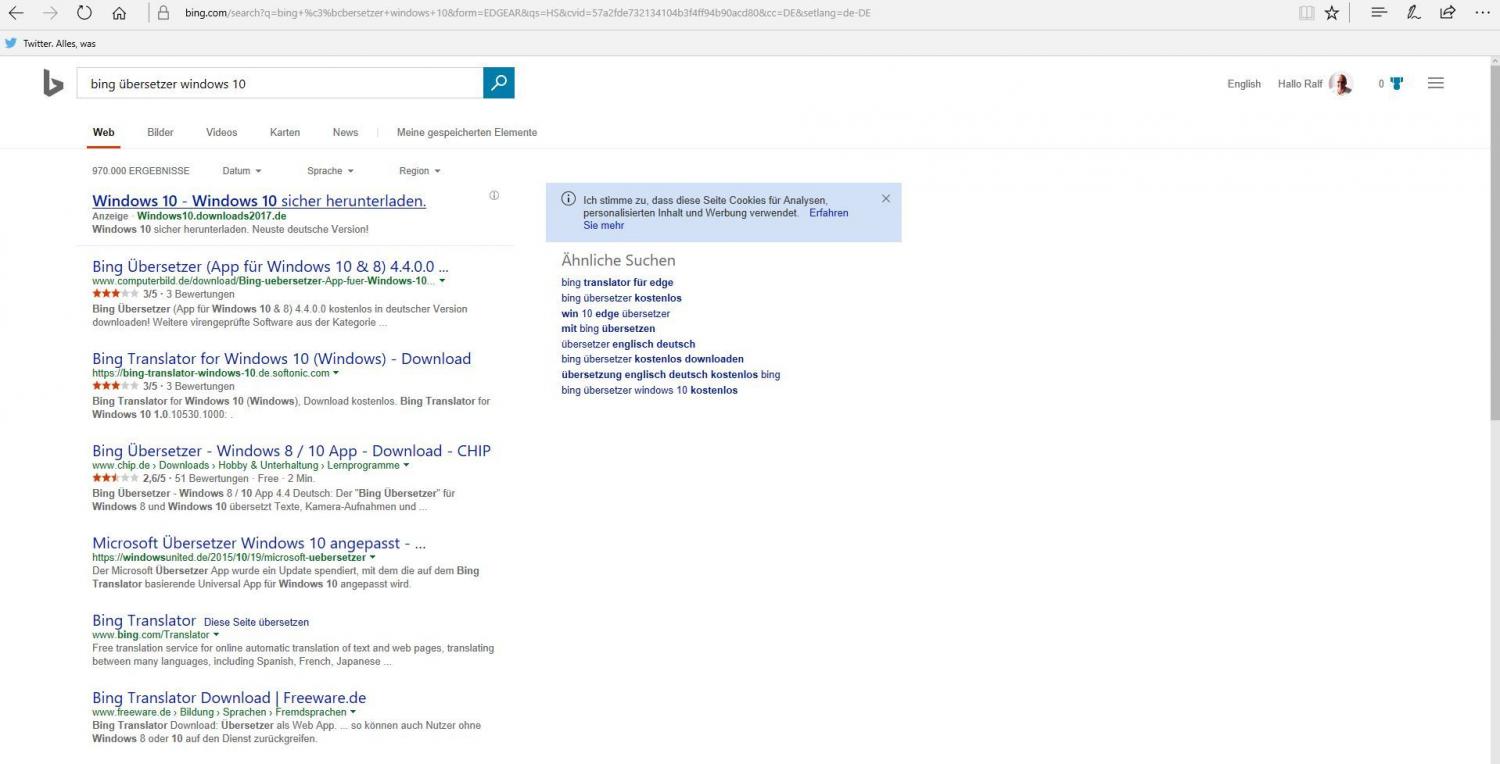Switch to the Videos tab
The width and height of the screenshot is (1500, 764).
(x=222, y=132)
